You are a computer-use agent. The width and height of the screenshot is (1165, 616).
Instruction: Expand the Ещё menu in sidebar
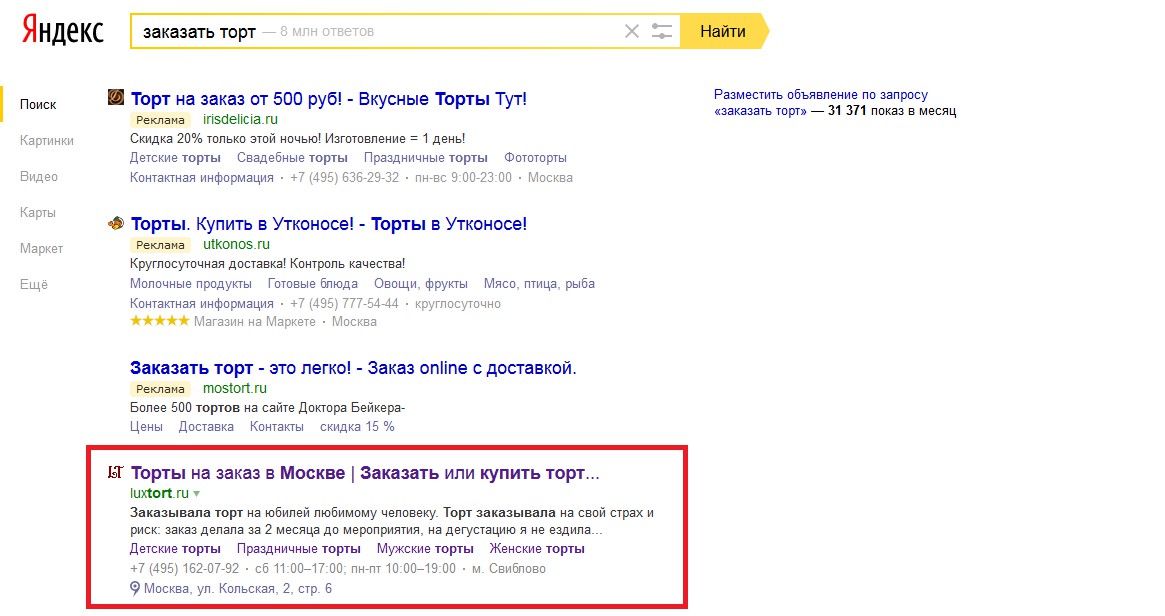coord(33,285)
